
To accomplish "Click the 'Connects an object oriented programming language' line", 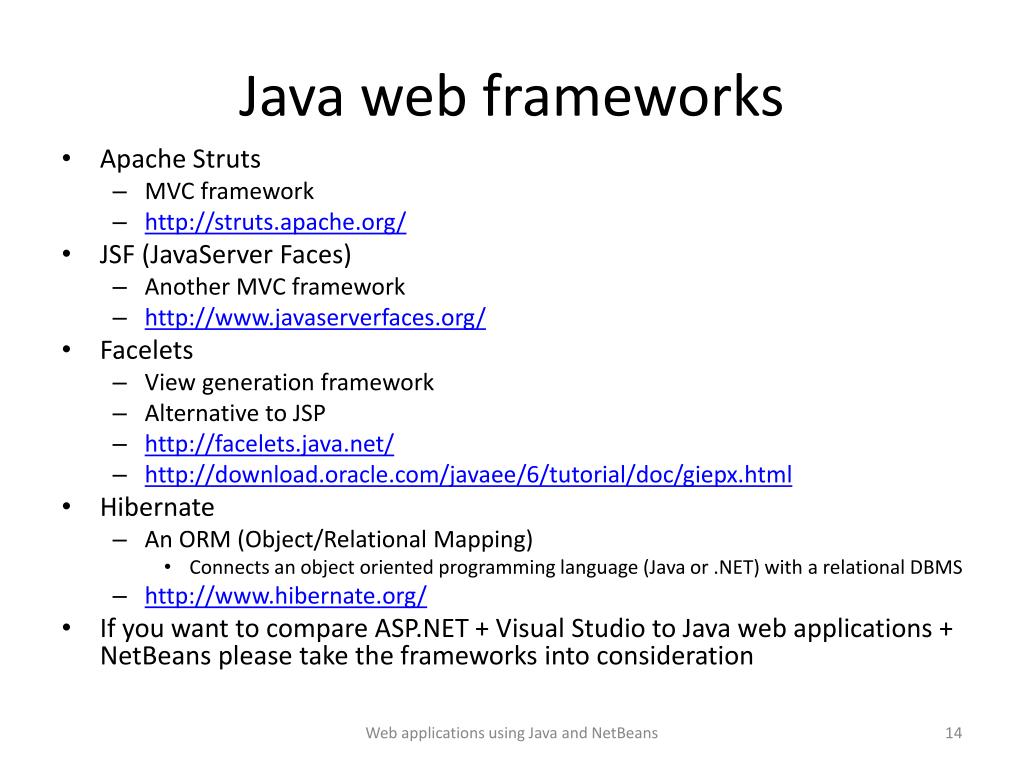I will [576, 567].
